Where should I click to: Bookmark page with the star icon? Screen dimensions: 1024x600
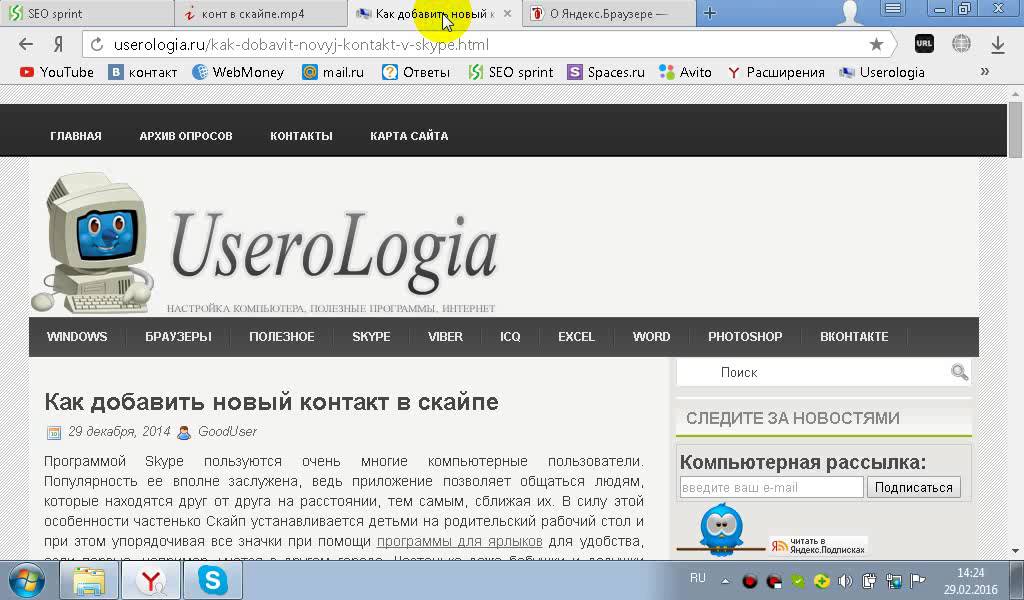(x=876, y=44)
